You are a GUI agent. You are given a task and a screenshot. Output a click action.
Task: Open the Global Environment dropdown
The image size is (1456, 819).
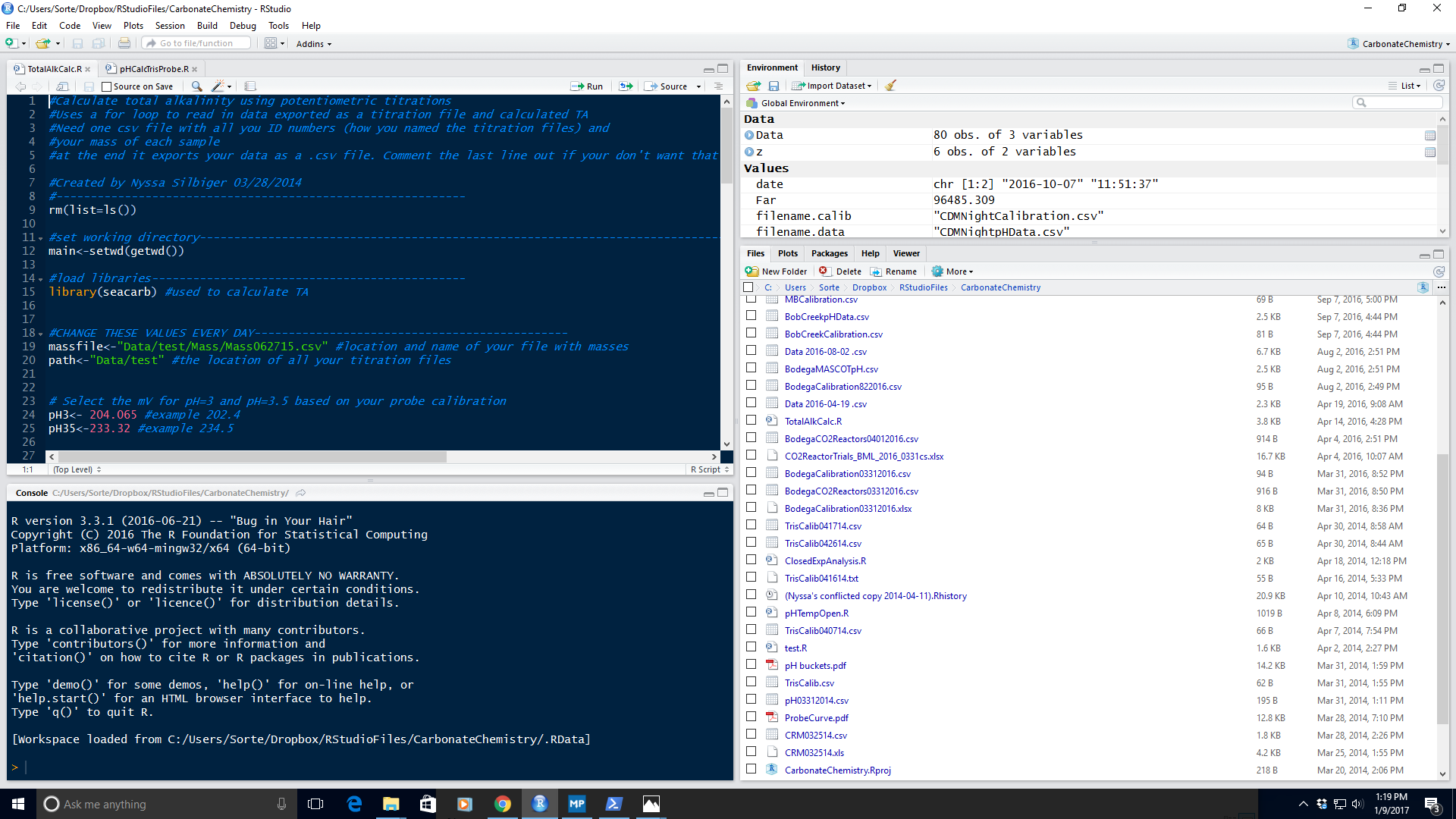[x=796, y=103]
